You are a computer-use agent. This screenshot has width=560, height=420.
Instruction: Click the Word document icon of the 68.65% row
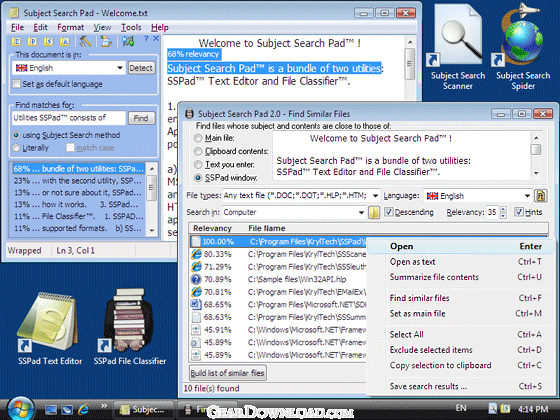196,304
